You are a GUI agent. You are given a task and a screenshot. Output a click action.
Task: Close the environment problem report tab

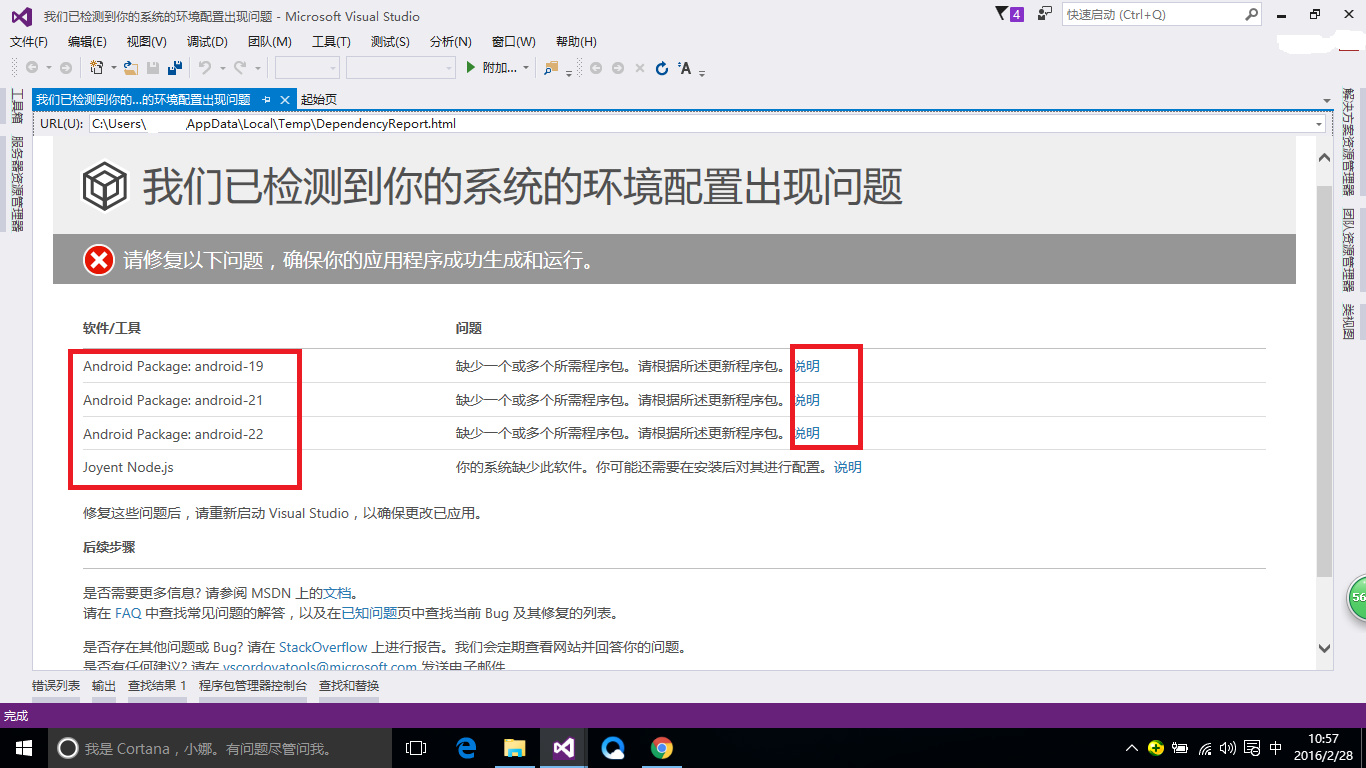(285, 99)
